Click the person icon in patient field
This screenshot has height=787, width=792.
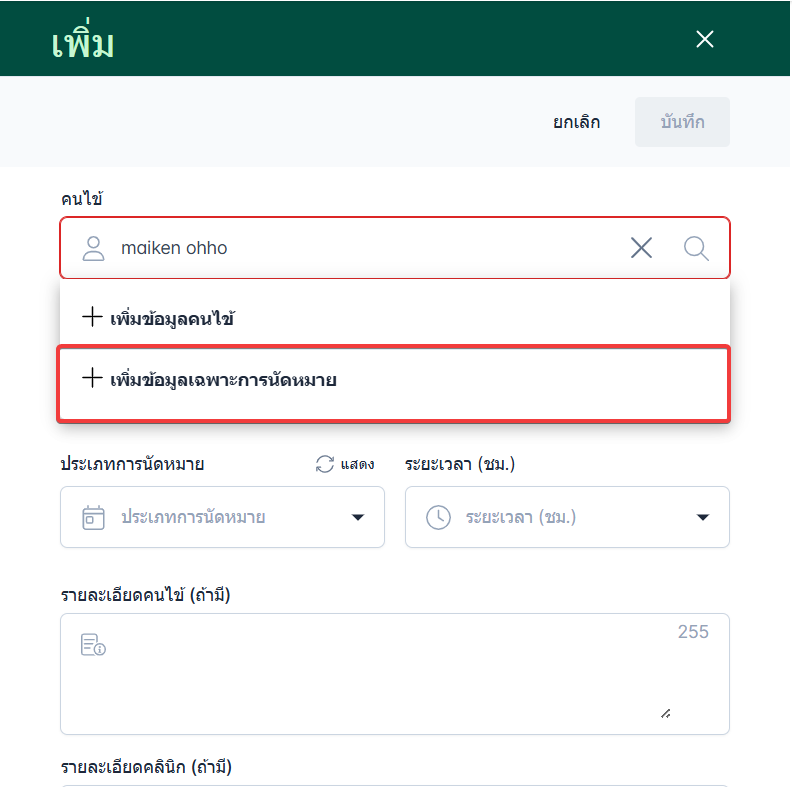pos(93,248)
